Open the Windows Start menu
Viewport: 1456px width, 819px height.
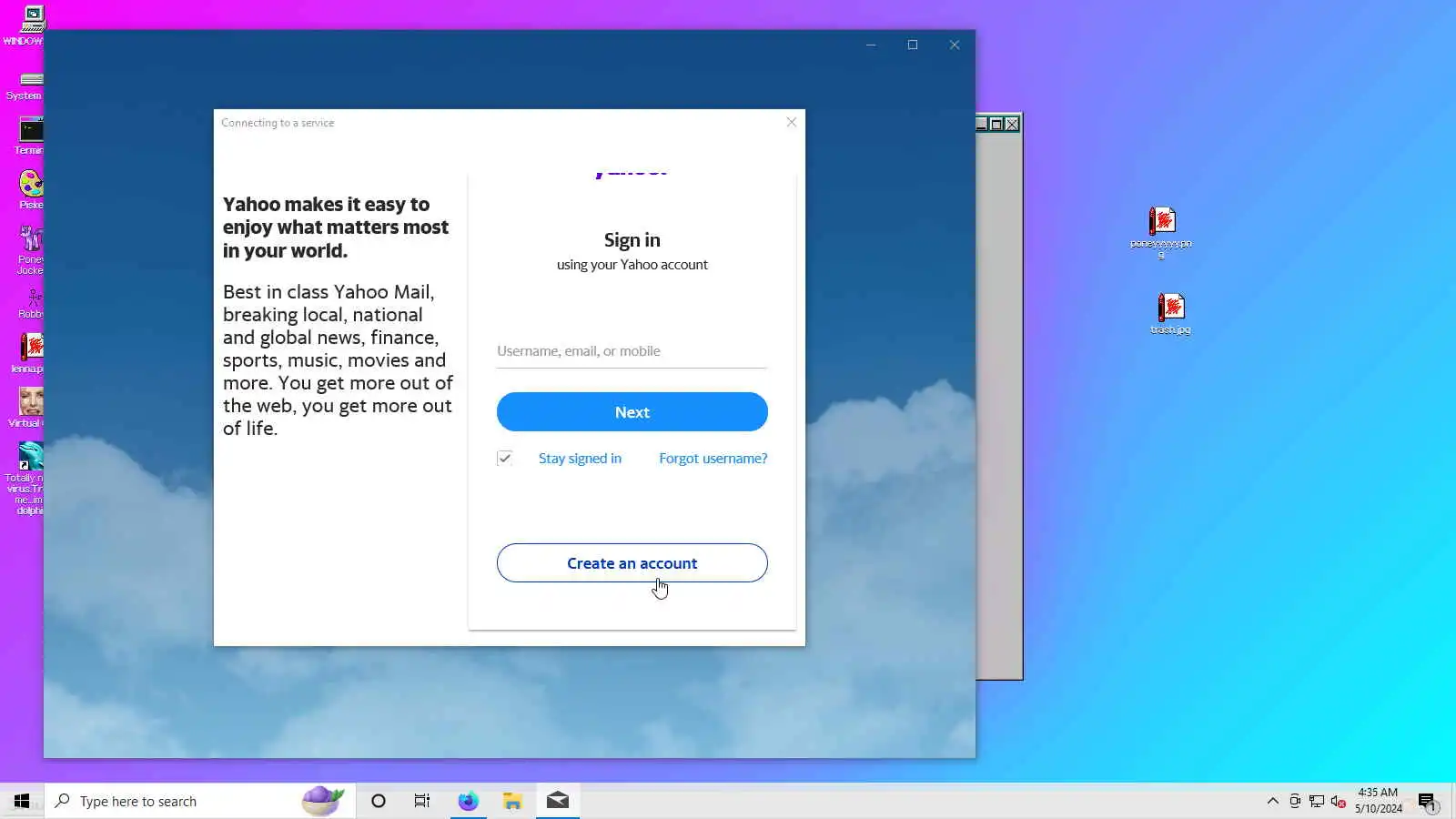click(22, 801)
